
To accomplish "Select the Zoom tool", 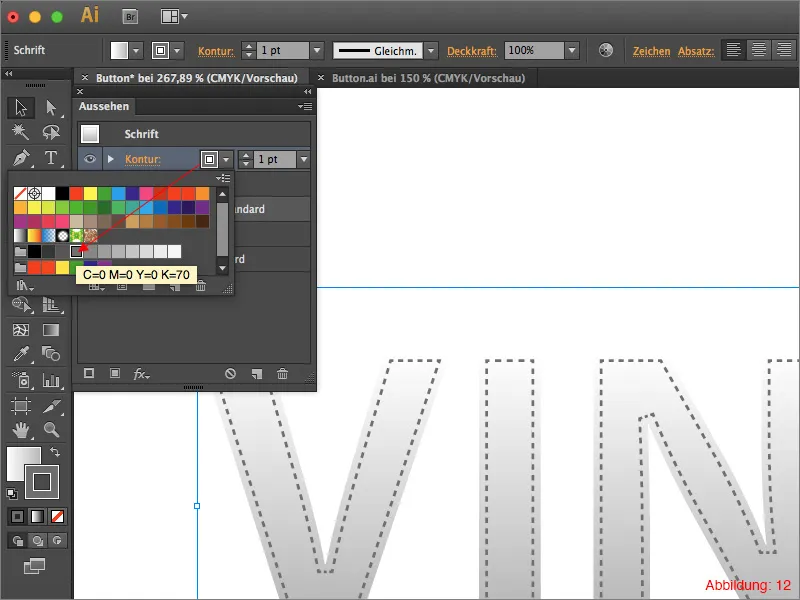I will (x=51, y=430).
